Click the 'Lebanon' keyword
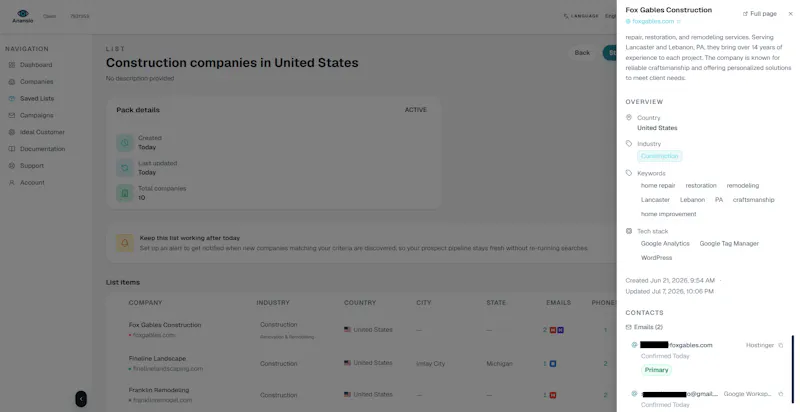 pos(692,200)
